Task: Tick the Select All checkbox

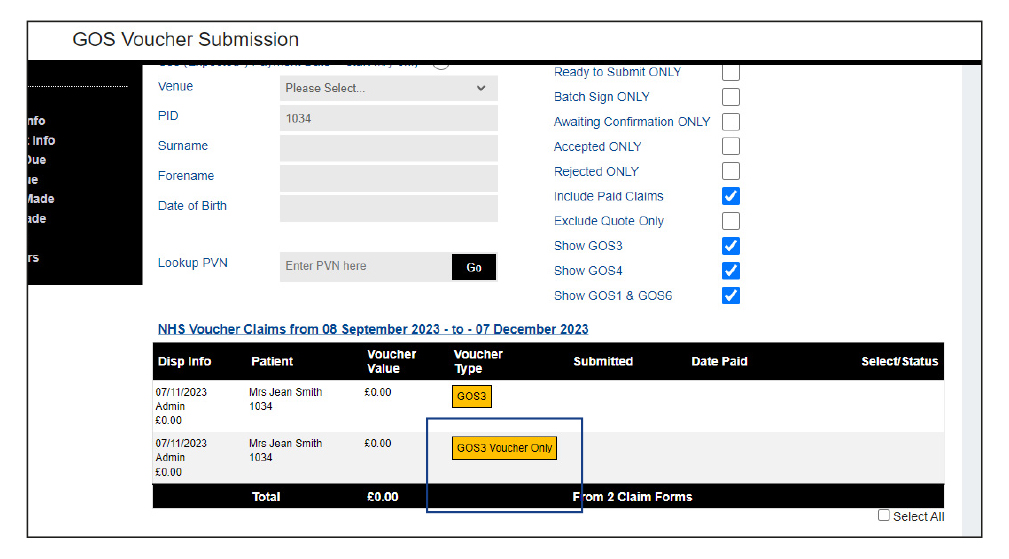Action: coord(883,516)
